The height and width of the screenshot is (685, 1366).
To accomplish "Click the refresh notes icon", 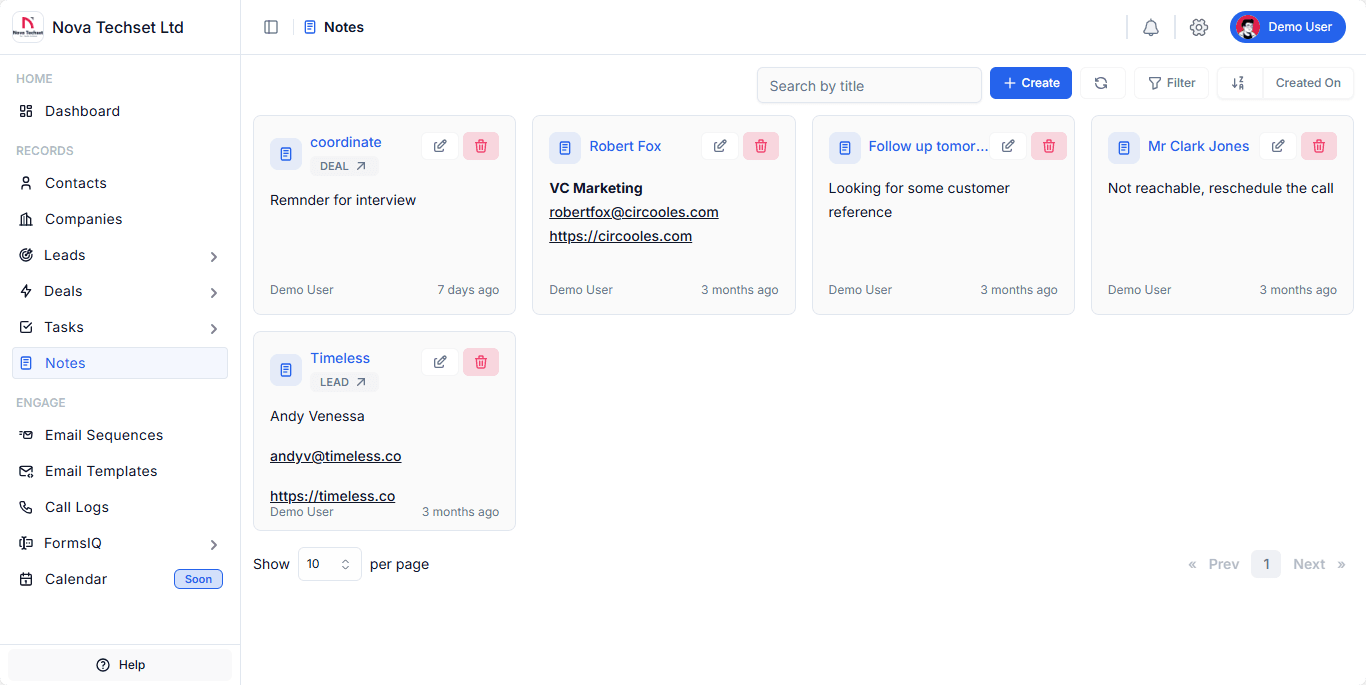I will pyautogui.click(x=1101, y=83).
